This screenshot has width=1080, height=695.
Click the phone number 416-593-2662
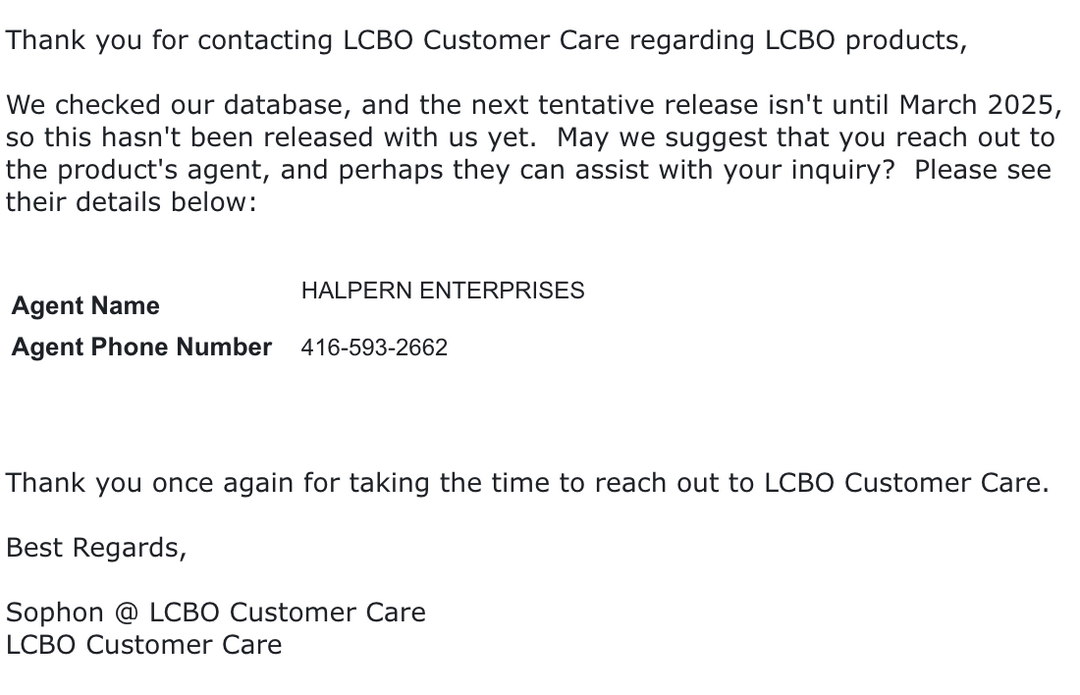click(x=374, y=347)
